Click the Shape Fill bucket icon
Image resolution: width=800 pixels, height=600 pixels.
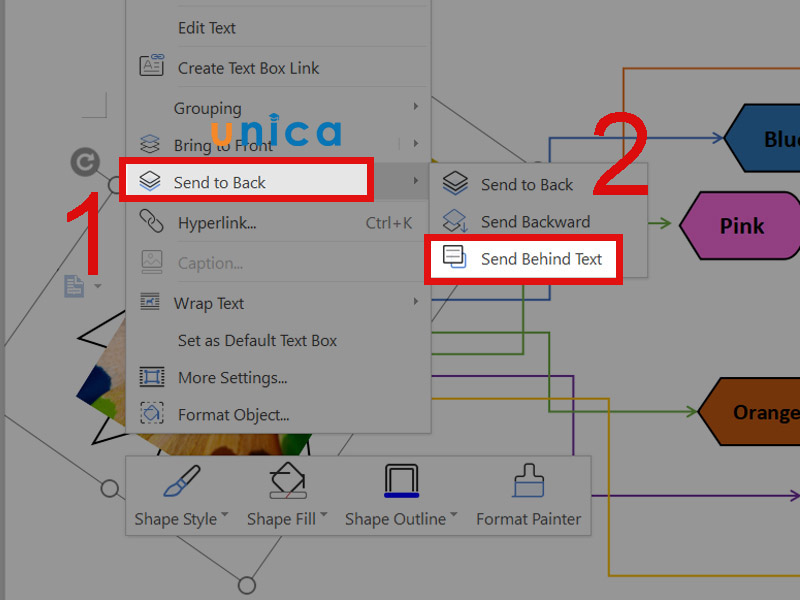(288, 480)
